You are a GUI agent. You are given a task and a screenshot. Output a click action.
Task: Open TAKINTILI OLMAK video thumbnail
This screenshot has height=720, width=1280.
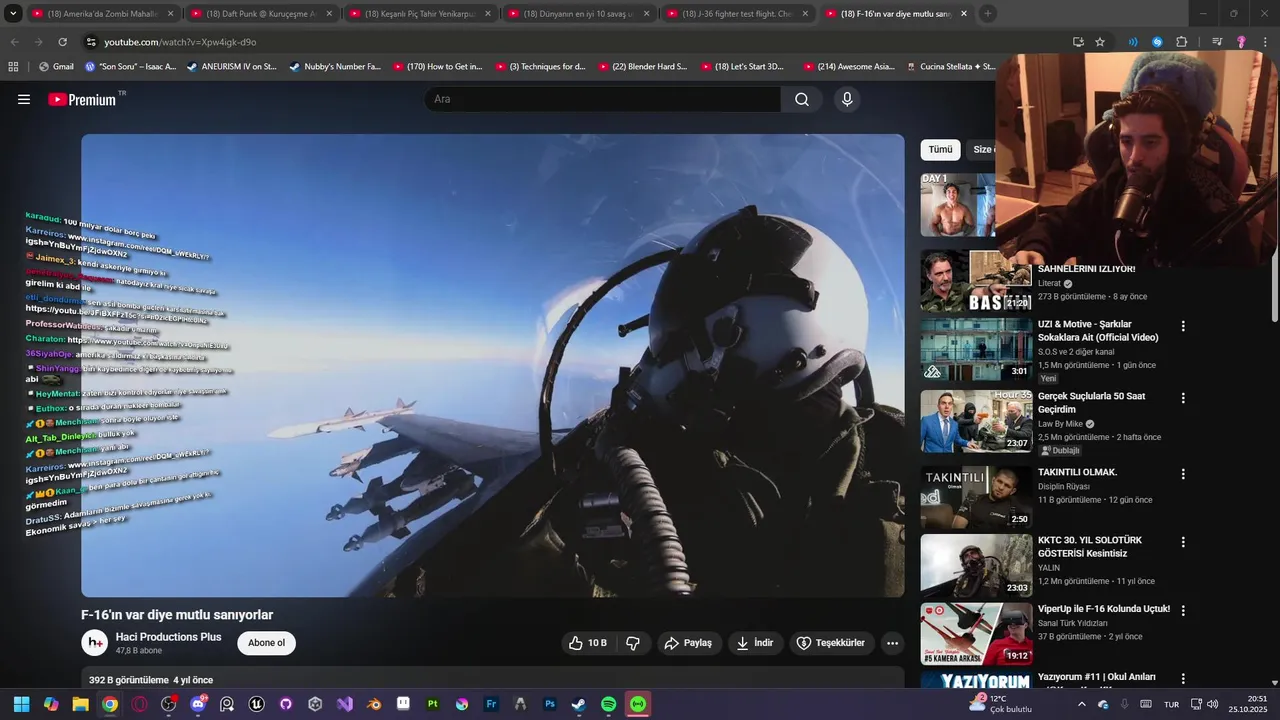[x=976, y=497]
